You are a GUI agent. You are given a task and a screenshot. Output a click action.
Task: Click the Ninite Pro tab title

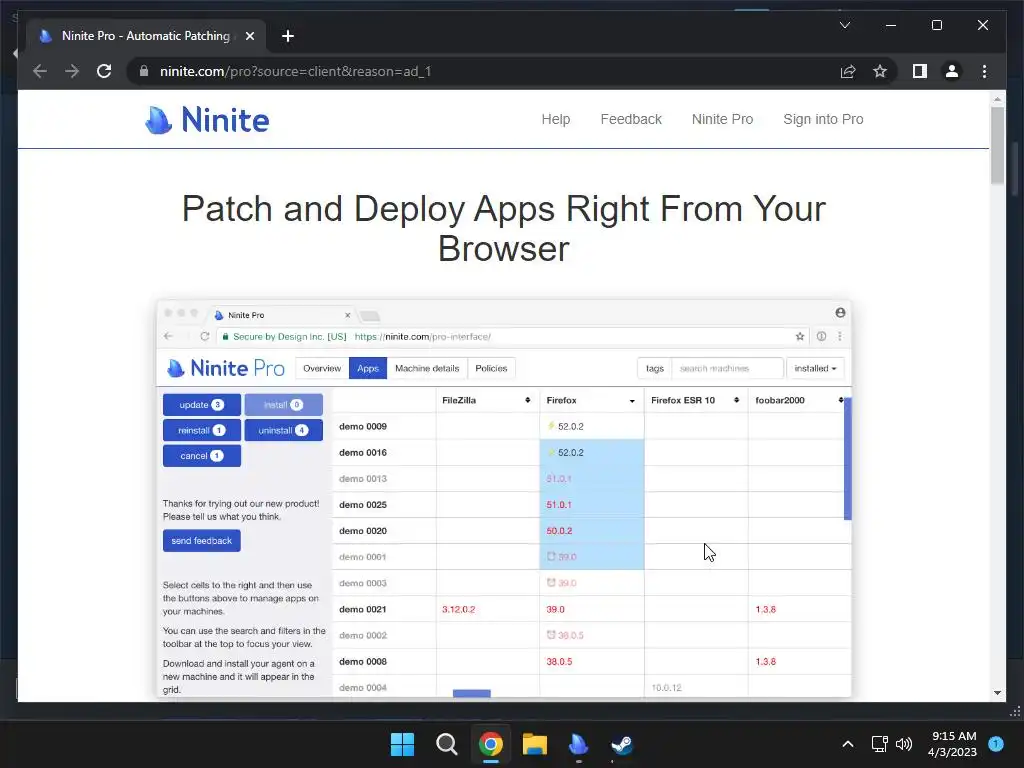click(x=146, y=36)
